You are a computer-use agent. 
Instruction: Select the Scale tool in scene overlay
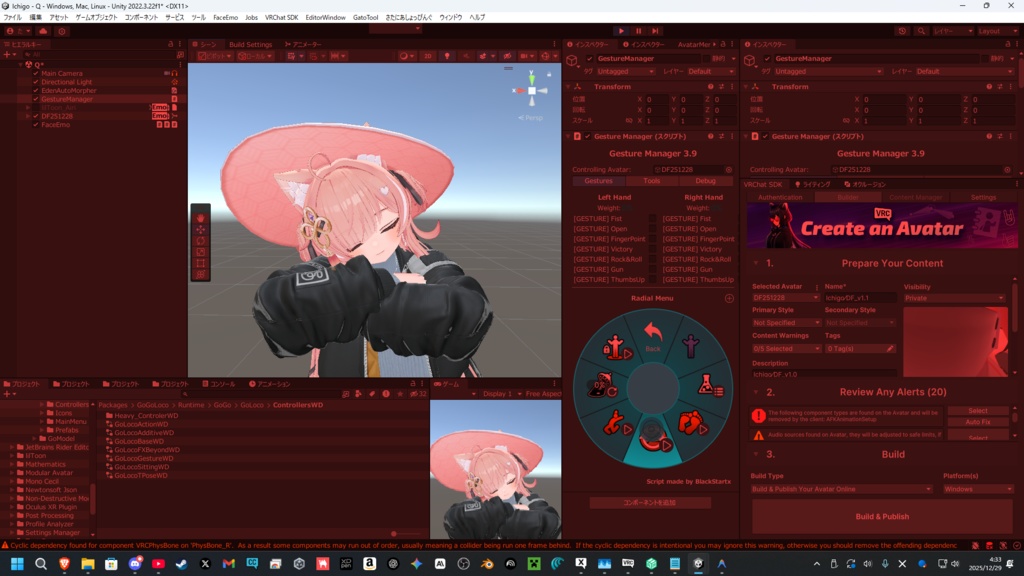[200, 251]
